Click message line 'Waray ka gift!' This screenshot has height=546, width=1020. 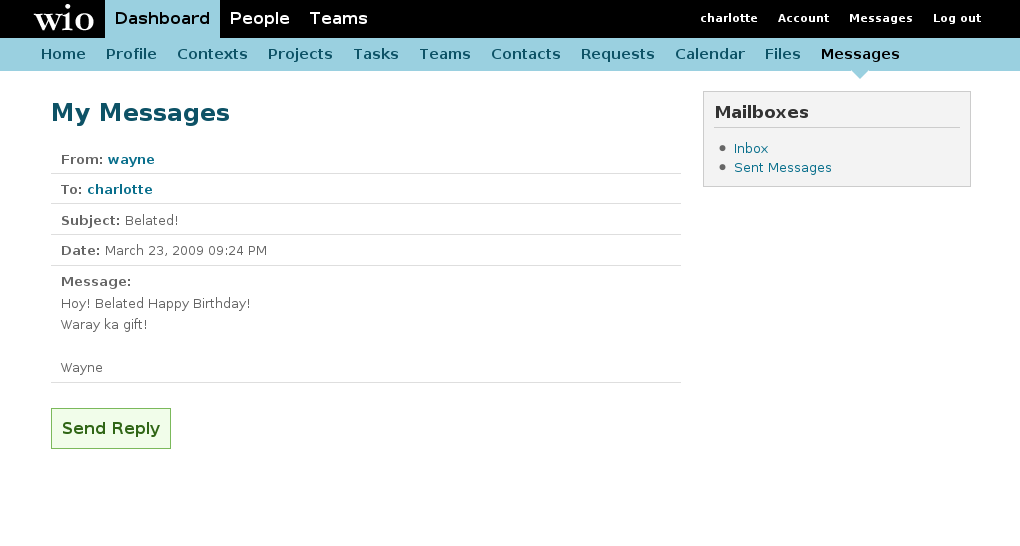pos(104,324)
